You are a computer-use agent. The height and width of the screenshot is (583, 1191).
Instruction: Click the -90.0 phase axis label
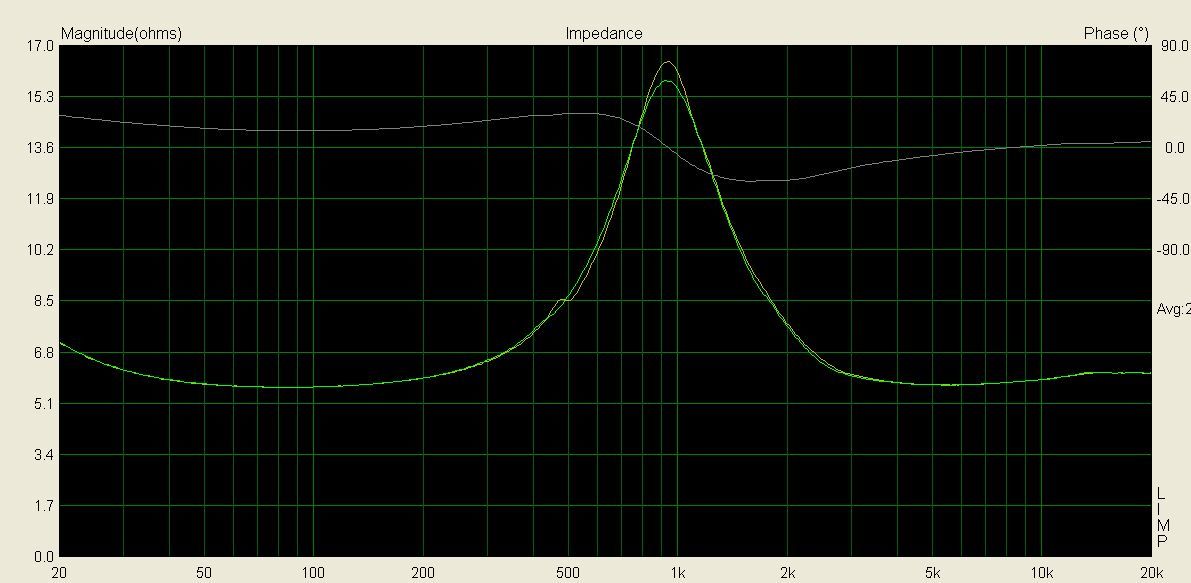1174,251
